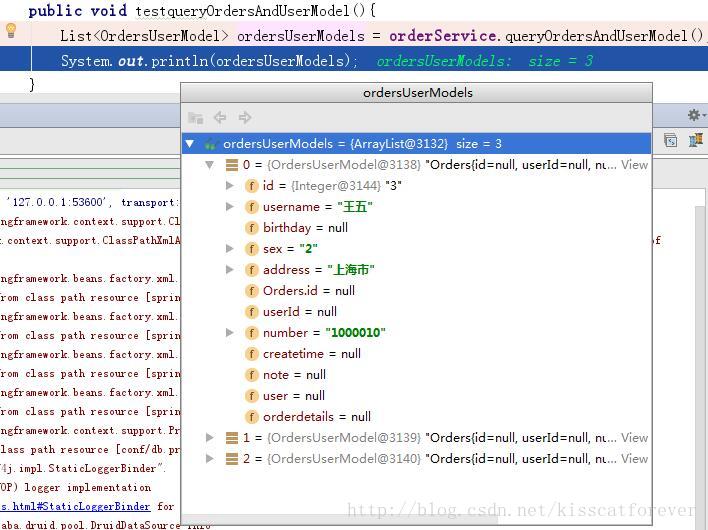Screen dimensions: 708x530
Task: Click the field icon beside orderdetails
Action: coord(251,417)
